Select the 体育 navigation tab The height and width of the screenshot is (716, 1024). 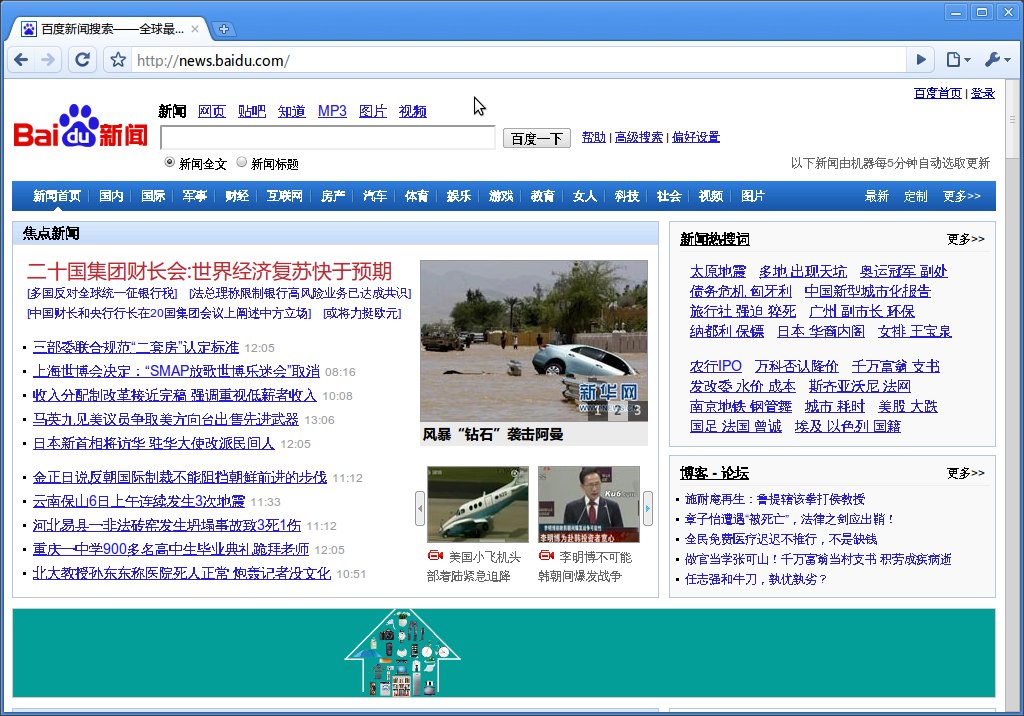click(417, 196)
